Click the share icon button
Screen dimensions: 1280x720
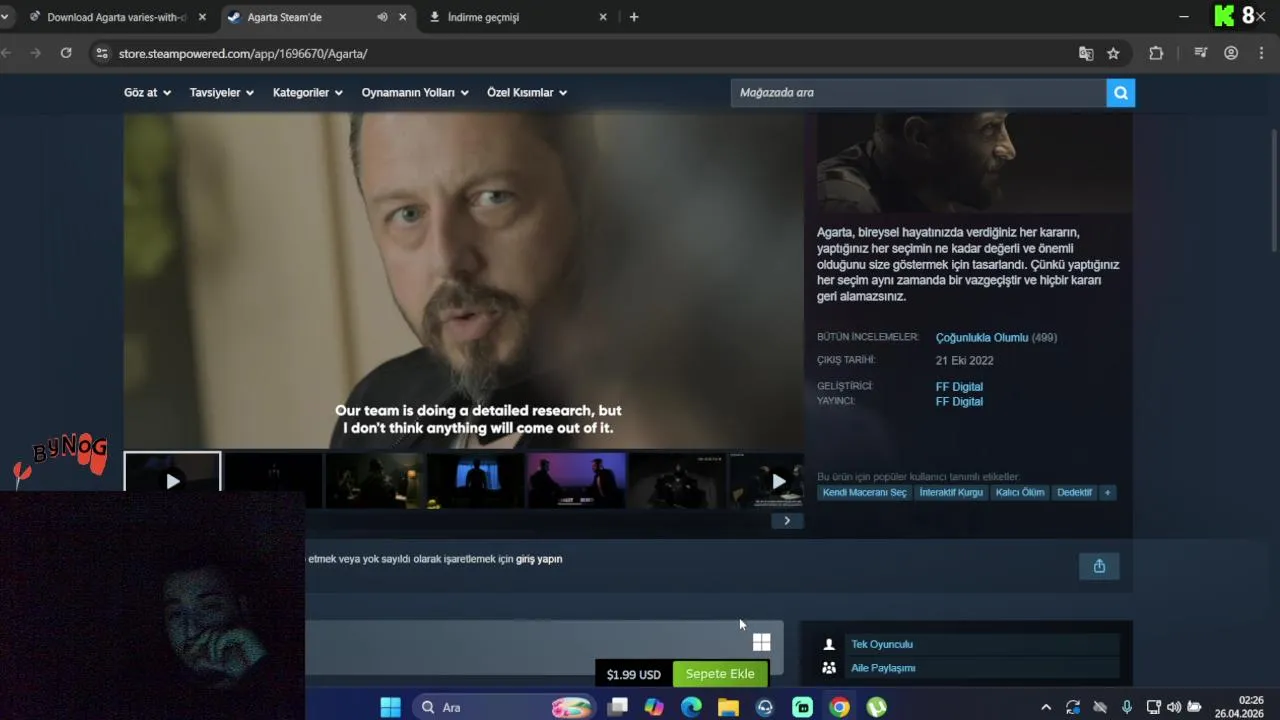click(1099, 566)
